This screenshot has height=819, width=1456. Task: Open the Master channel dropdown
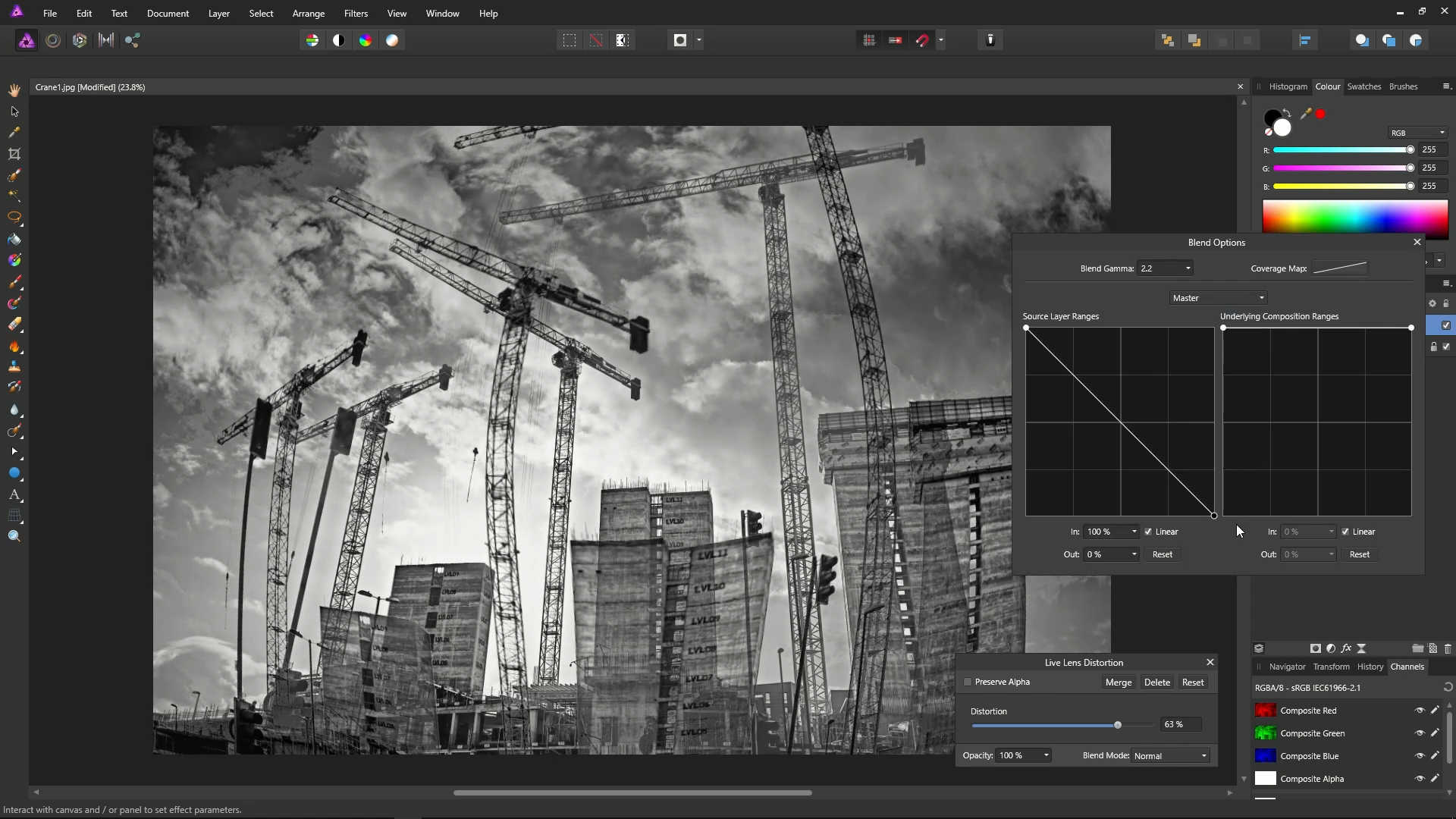pyautogui.click(x=1218, y=298)
